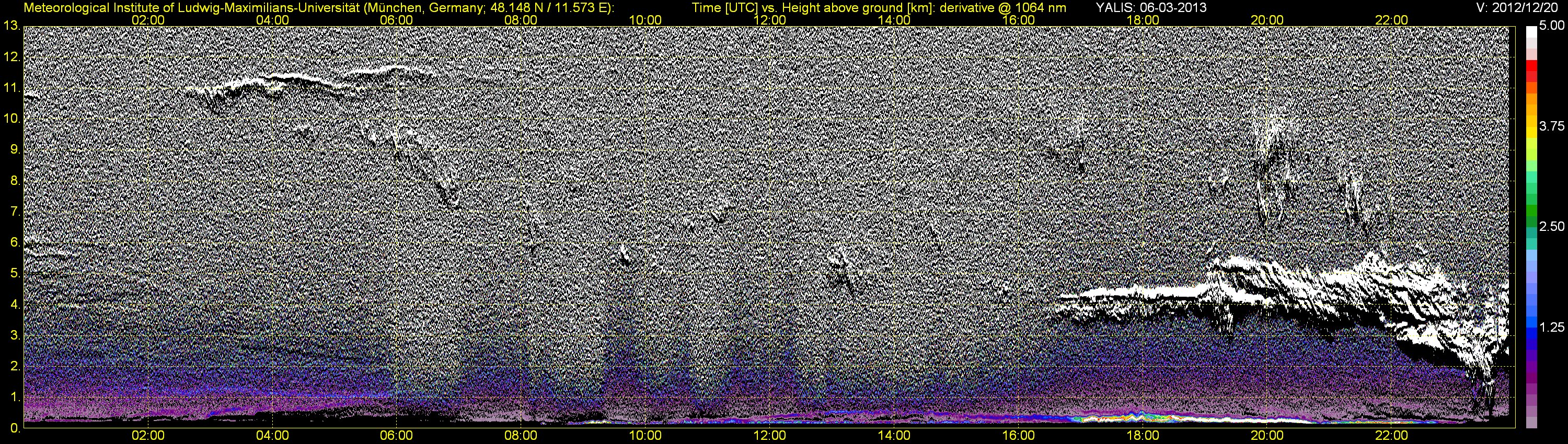The width and height of the screenshot is (1568, 444).
Task: Click the 20:00 label on the top time axis
Action: coord(1267,20)
